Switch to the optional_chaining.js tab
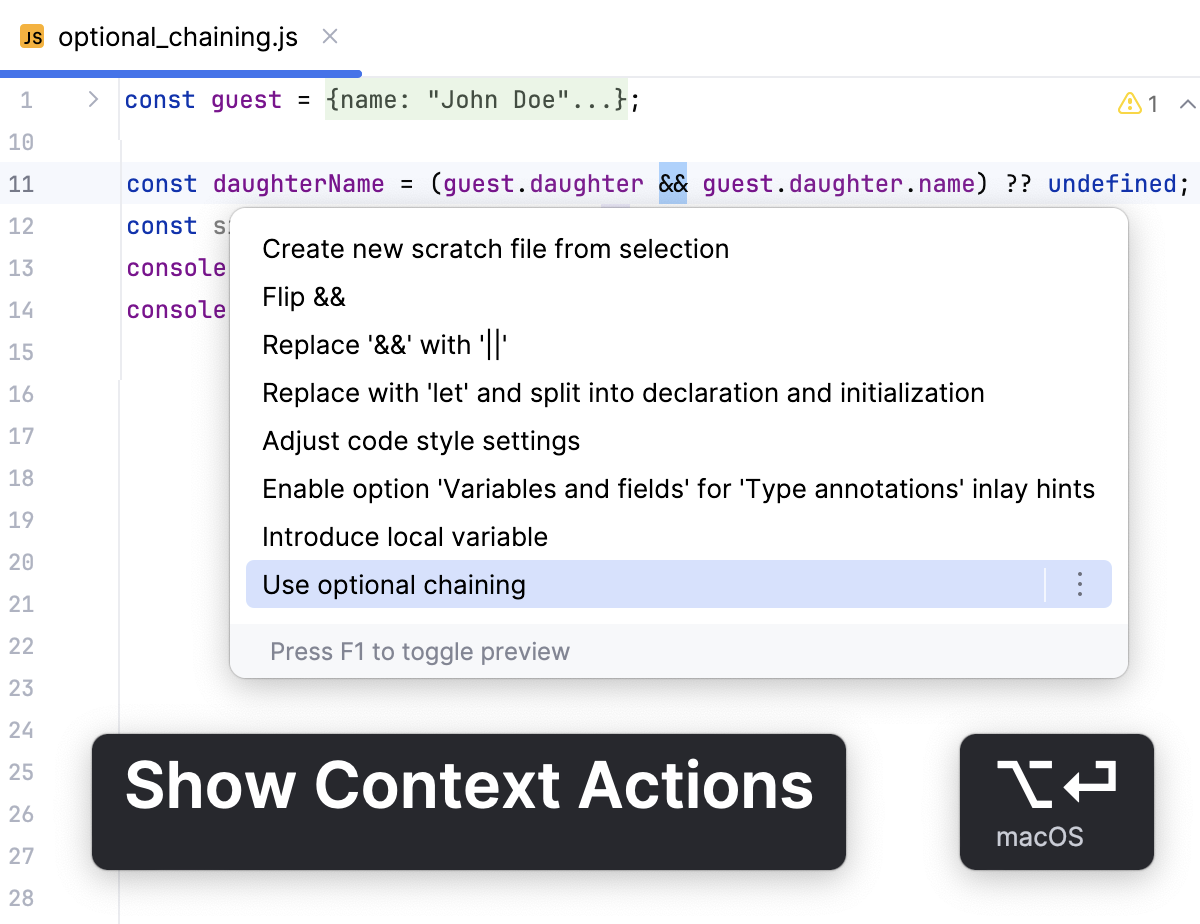 point(178,36)
